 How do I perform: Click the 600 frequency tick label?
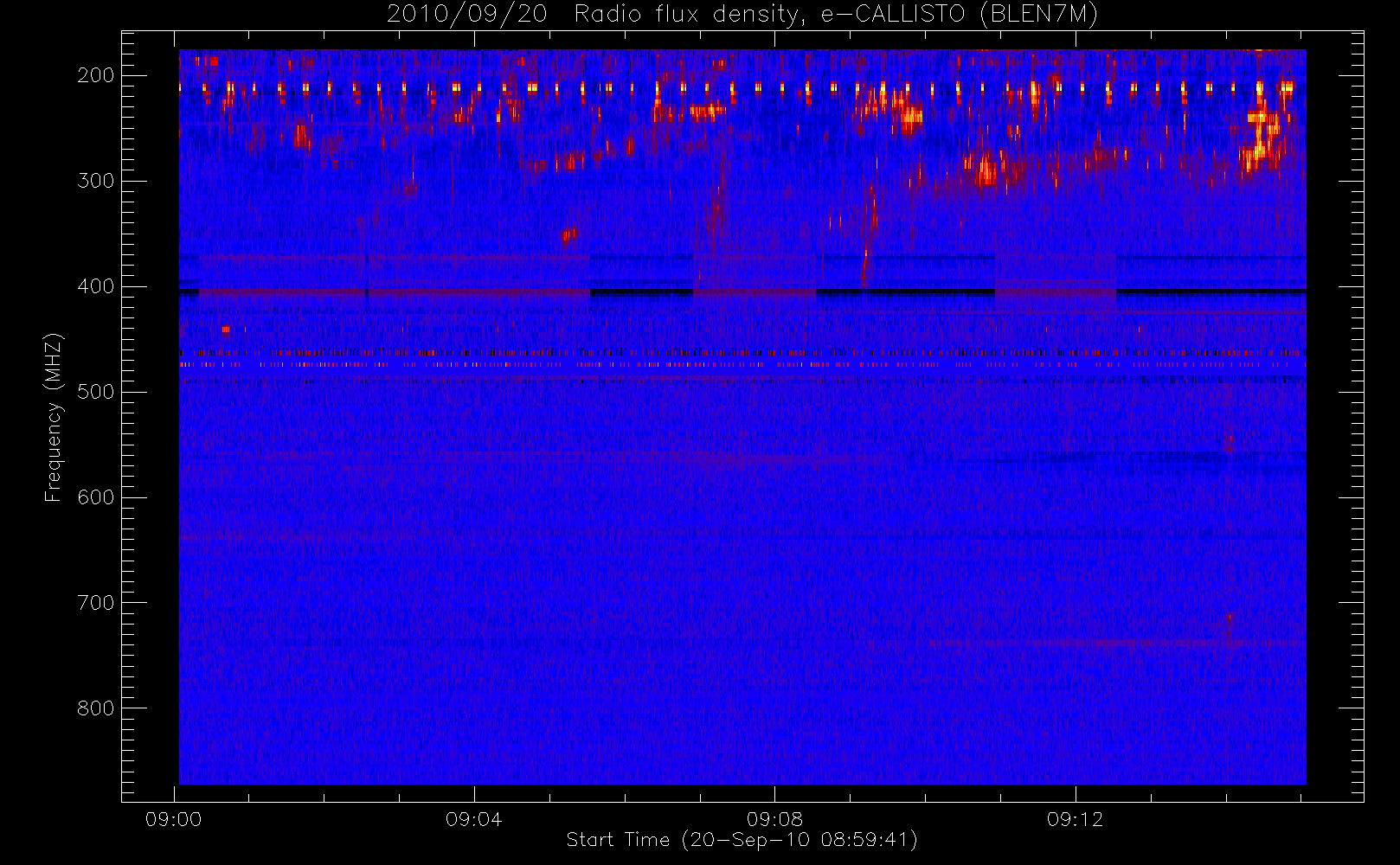pyautogui.click(x=96, y=497)
